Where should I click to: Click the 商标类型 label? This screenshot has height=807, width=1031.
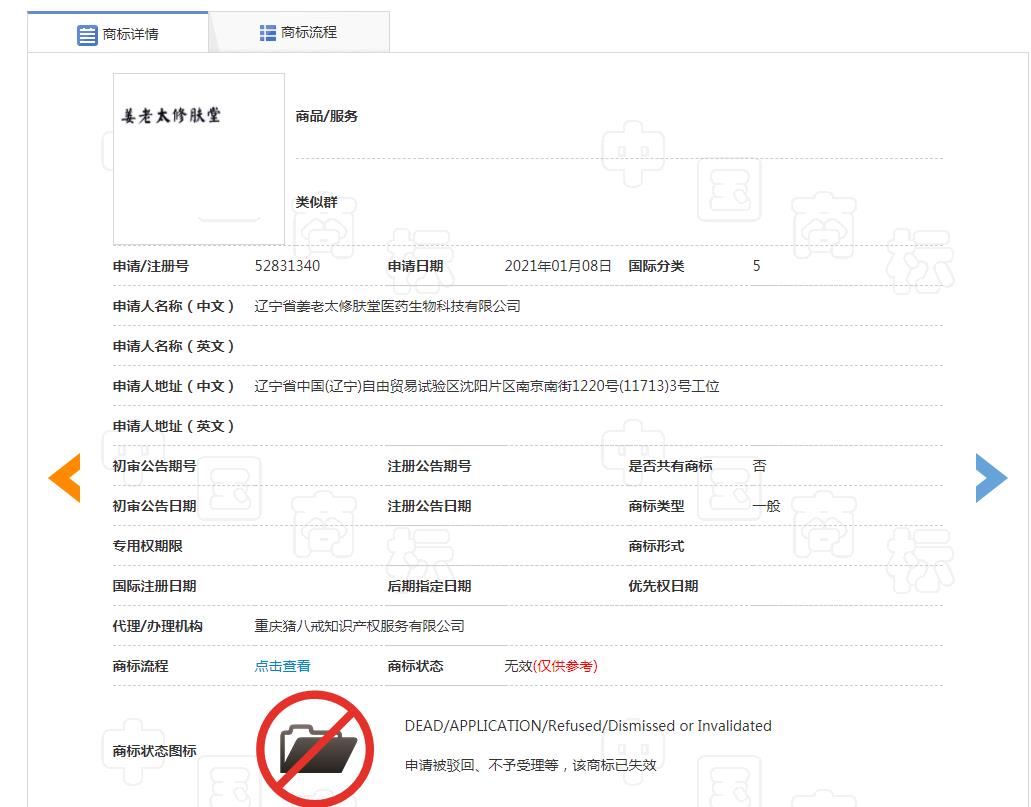tap(656, 506)
